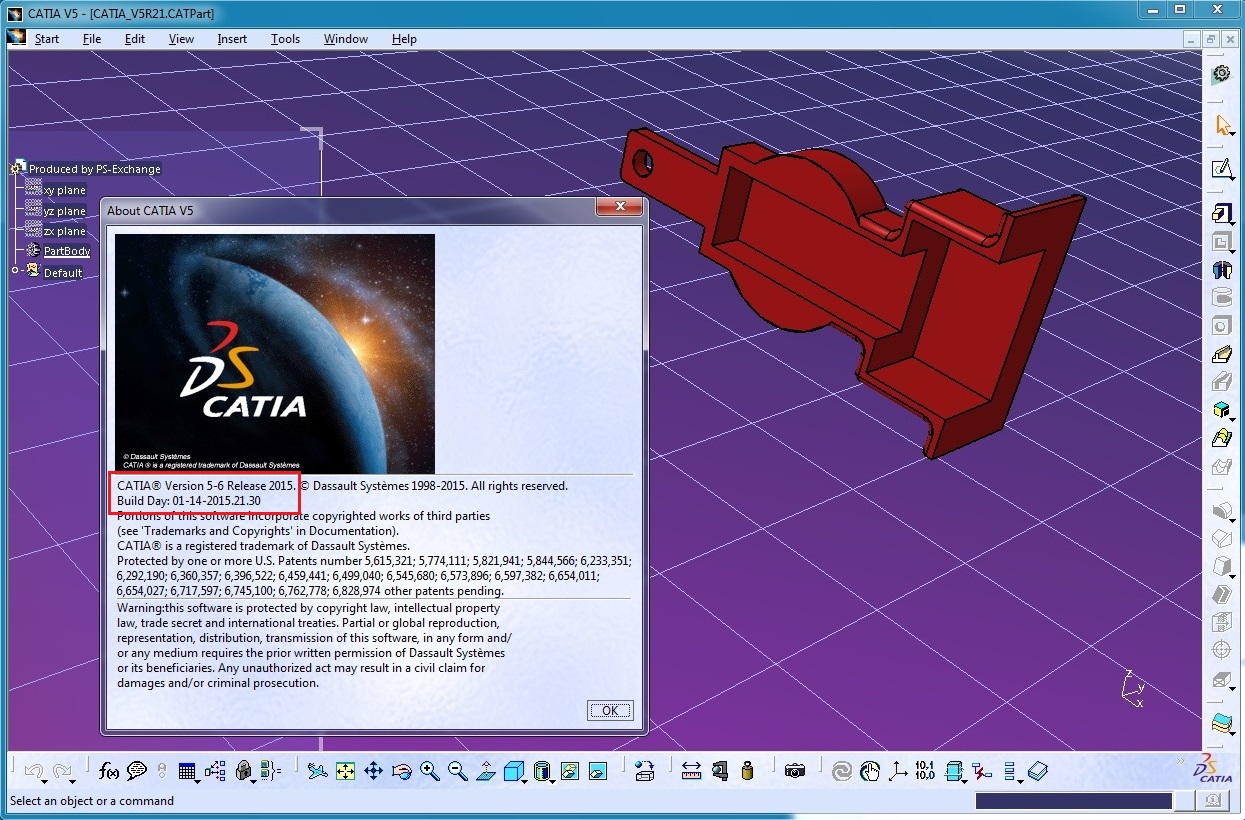Select the Hole feature tool
Viewport: 1245px width, 820px height.
pyautogui.click(x=1221, y=325)
